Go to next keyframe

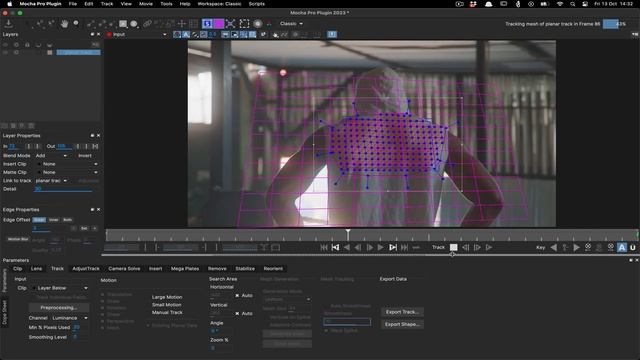click(576, 247)
